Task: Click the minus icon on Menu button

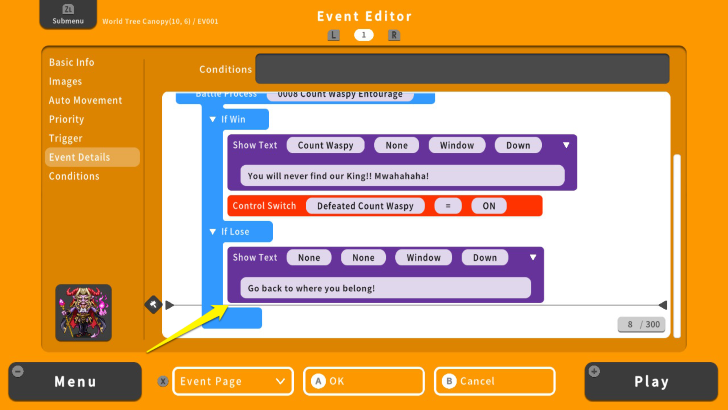Action: click(18, 371)
